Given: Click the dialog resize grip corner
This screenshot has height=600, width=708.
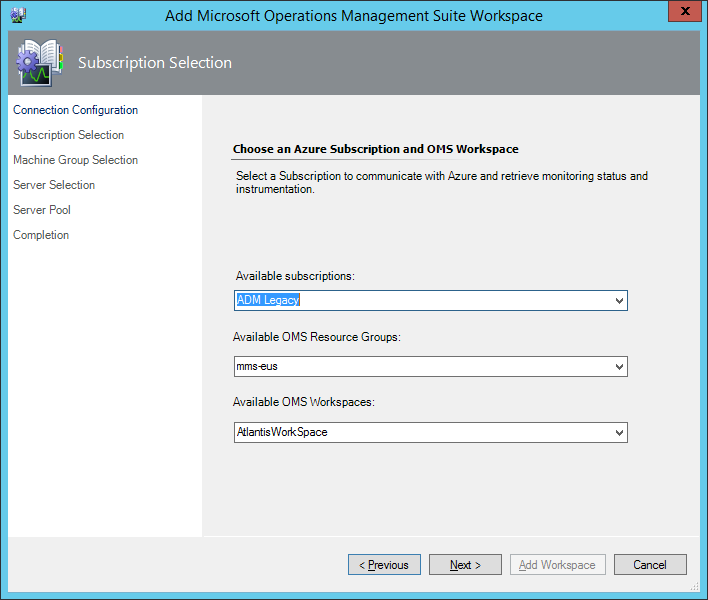Looking at the screenshot, I should [694, 586].
